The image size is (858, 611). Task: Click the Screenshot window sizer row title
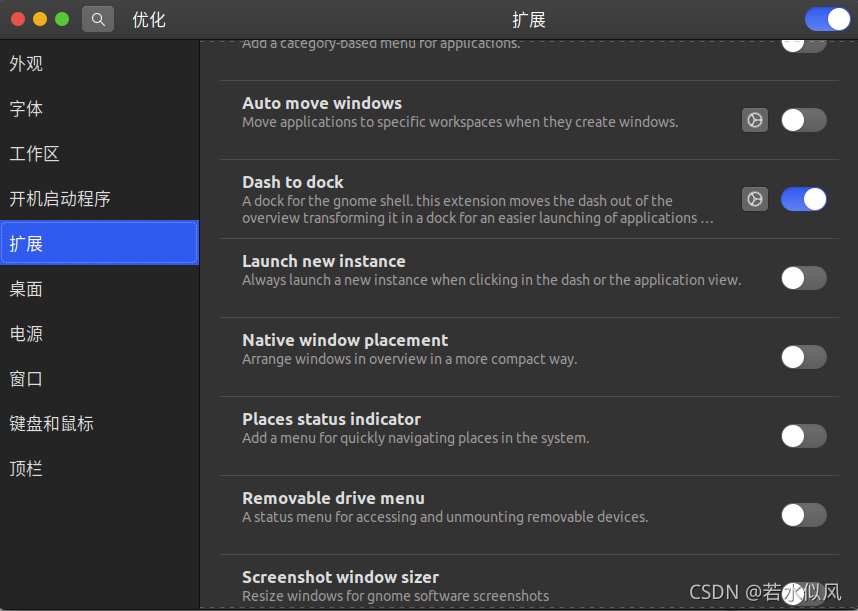click(x=340, y=577)
